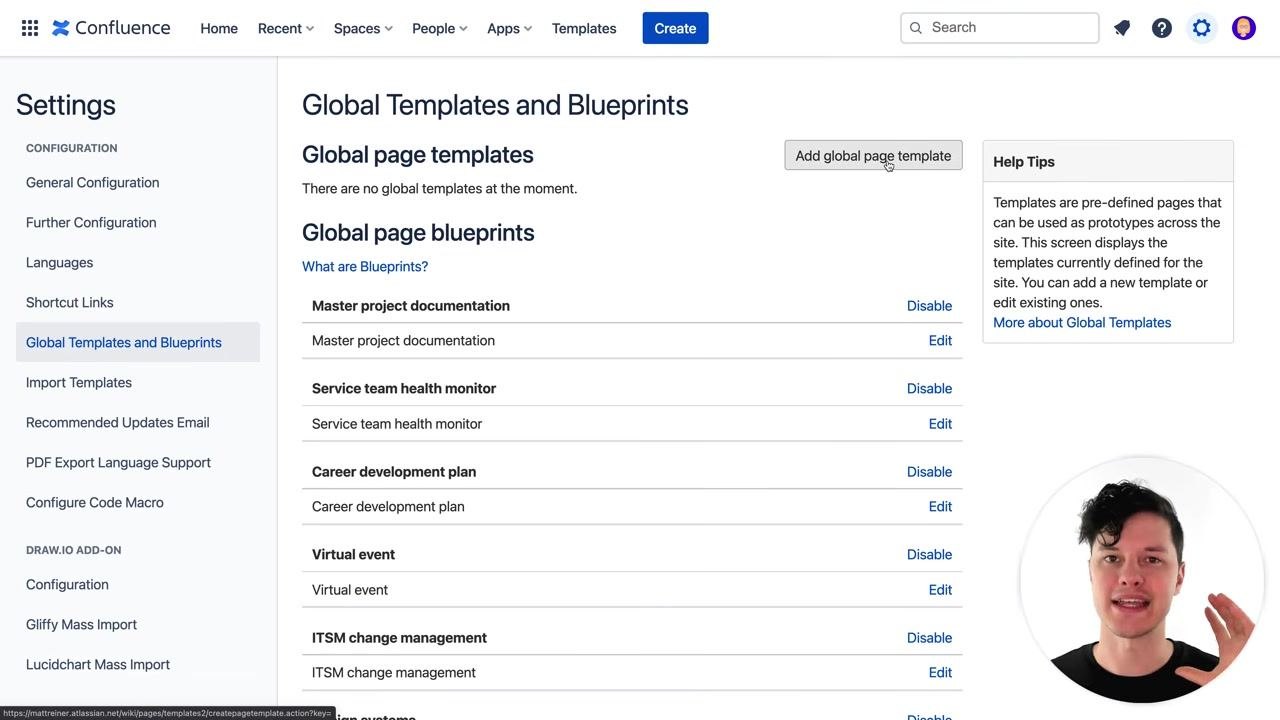Expand the Recent dropdown menu

(x=286, y=28)
